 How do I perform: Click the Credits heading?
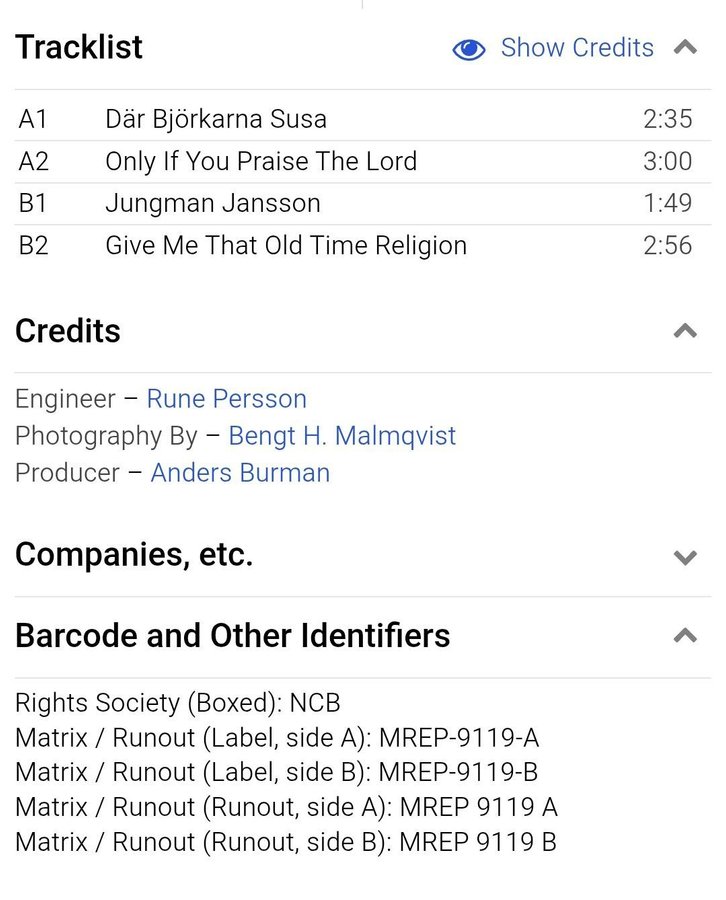point(68,331)
